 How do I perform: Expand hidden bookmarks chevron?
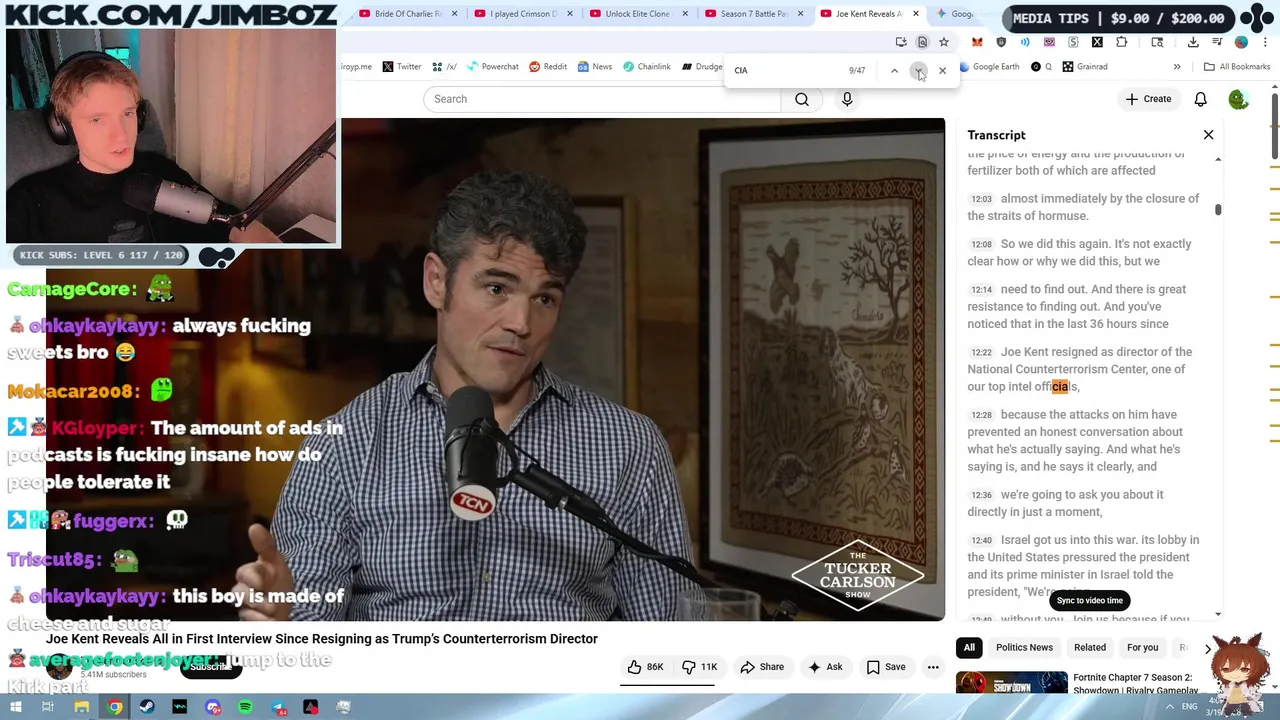[1177, 67]
